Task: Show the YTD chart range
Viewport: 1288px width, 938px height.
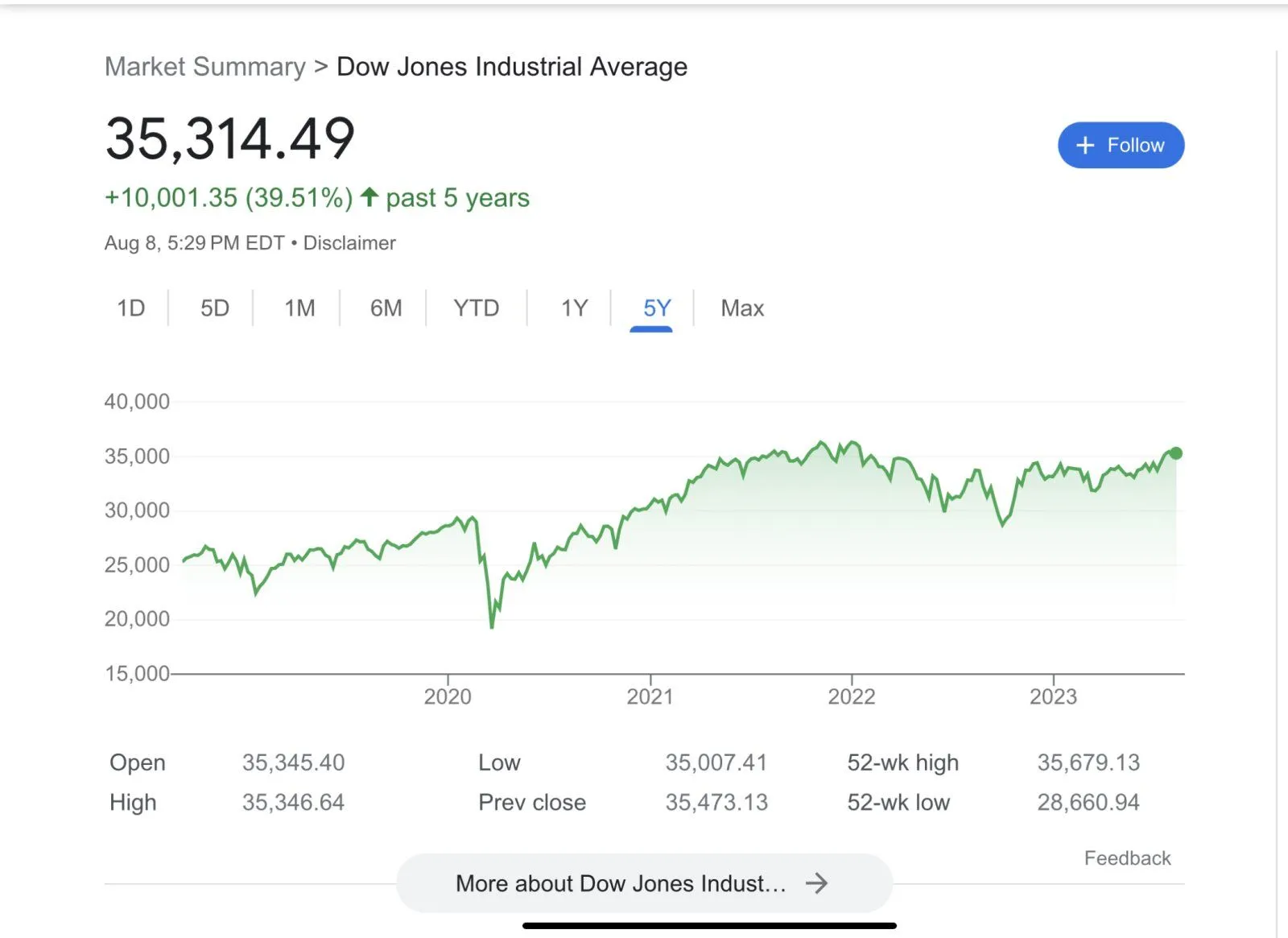Action: coord(476,308)
